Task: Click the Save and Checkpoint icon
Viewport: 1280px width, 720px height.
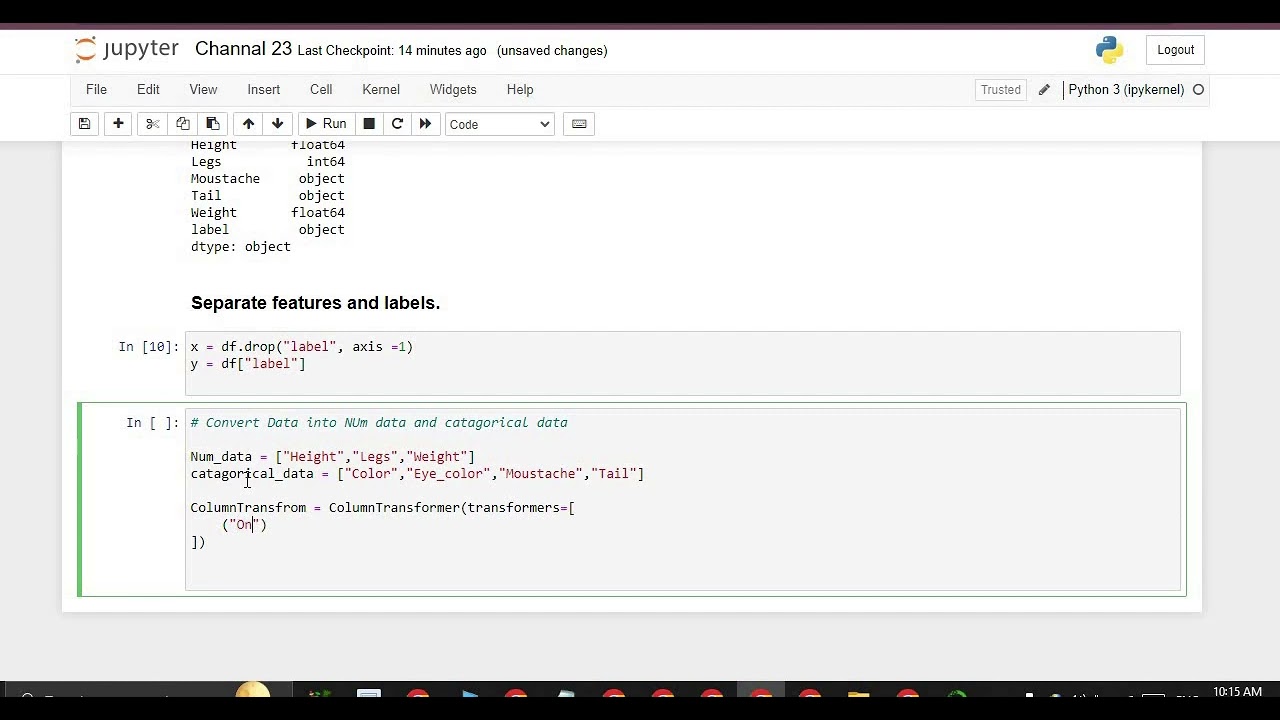Action: pos(85,124)
